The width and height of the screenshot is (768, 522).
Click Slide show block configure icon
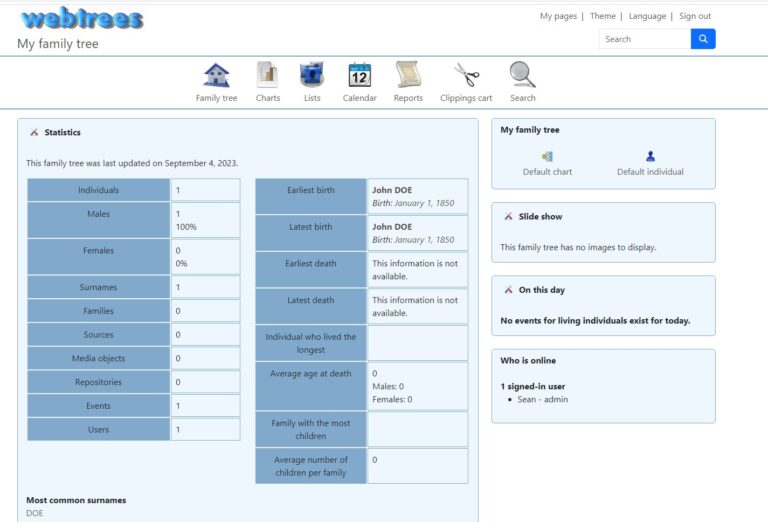point(508,216)
